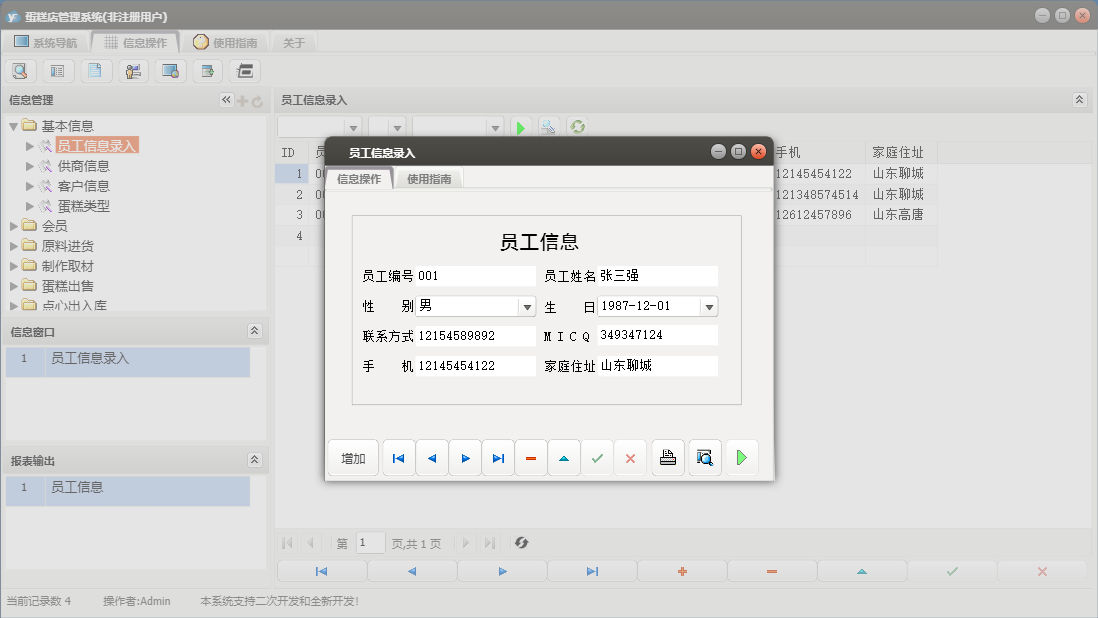Open print preview magnifier icon in dialog
Image resolution: width=1098 pixels, height=618 pixels.
point(705,458)
